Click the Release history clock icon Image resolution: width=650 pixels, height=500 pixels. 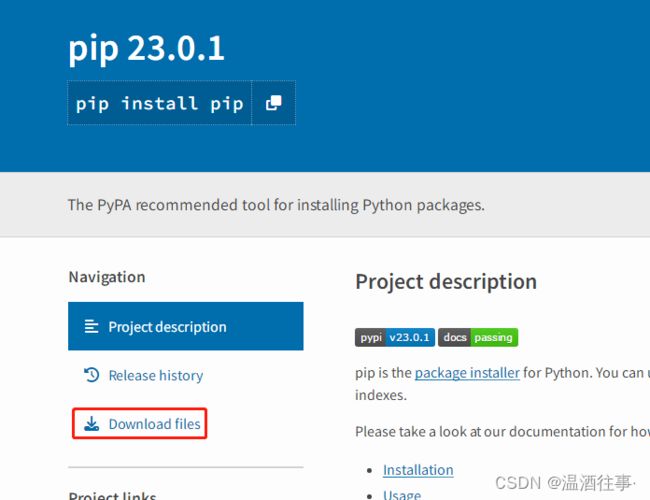91,375
